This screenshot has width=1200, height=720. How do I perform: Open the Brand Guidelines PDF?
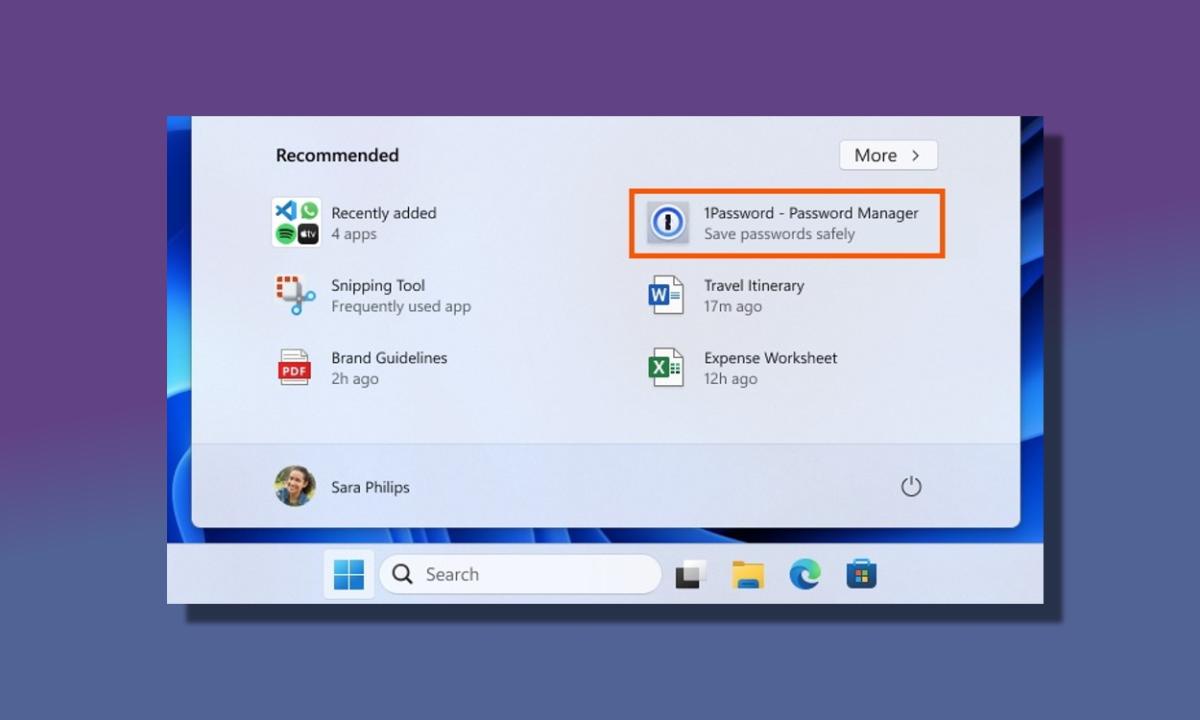389,368
